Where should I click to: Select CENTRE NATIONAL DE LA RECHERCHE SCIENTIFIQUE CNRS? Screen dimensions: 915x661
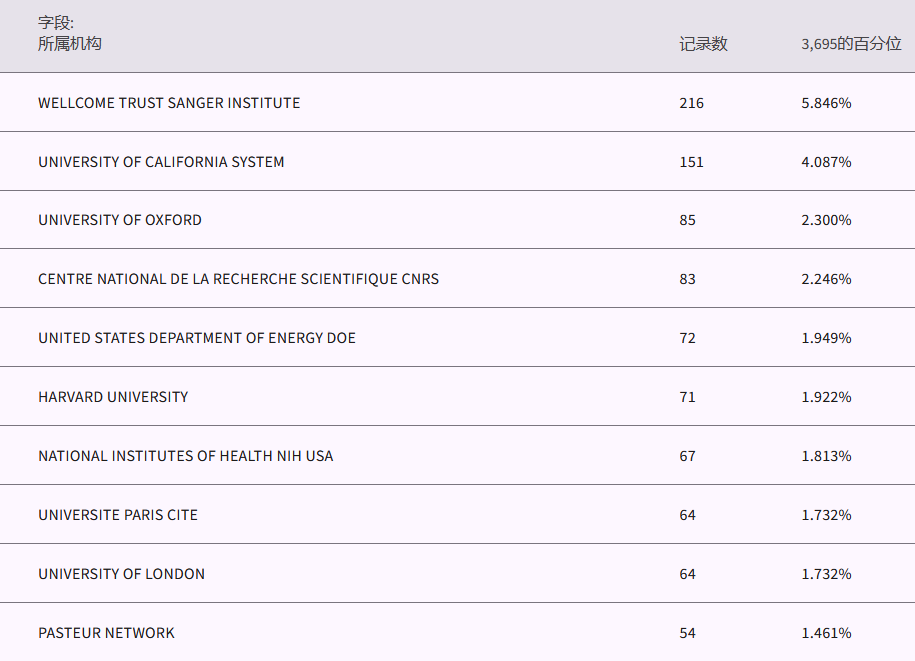[x=238, y=279]
